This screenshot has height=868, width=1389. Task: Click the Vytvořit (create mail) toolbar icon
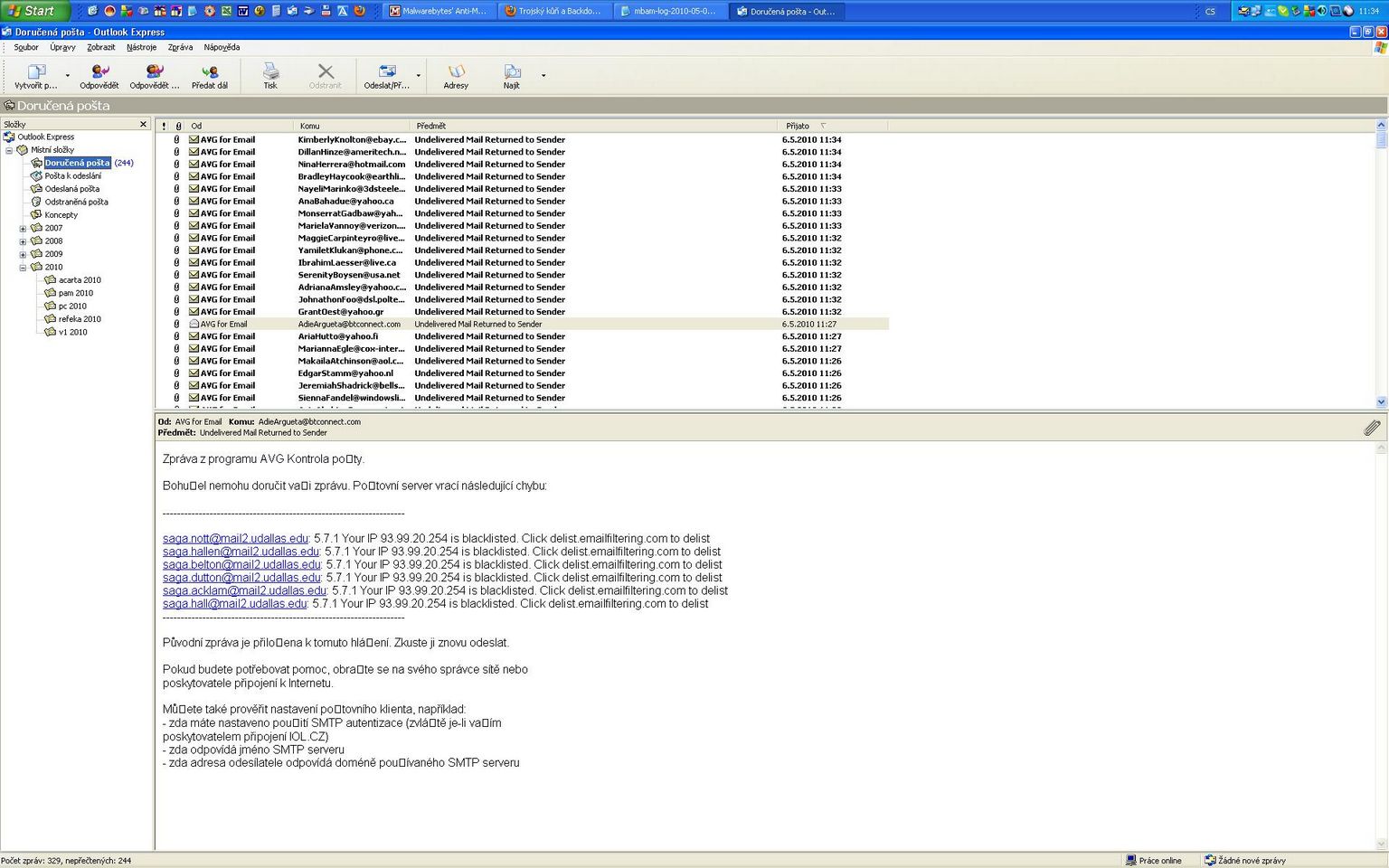point(36,71)
